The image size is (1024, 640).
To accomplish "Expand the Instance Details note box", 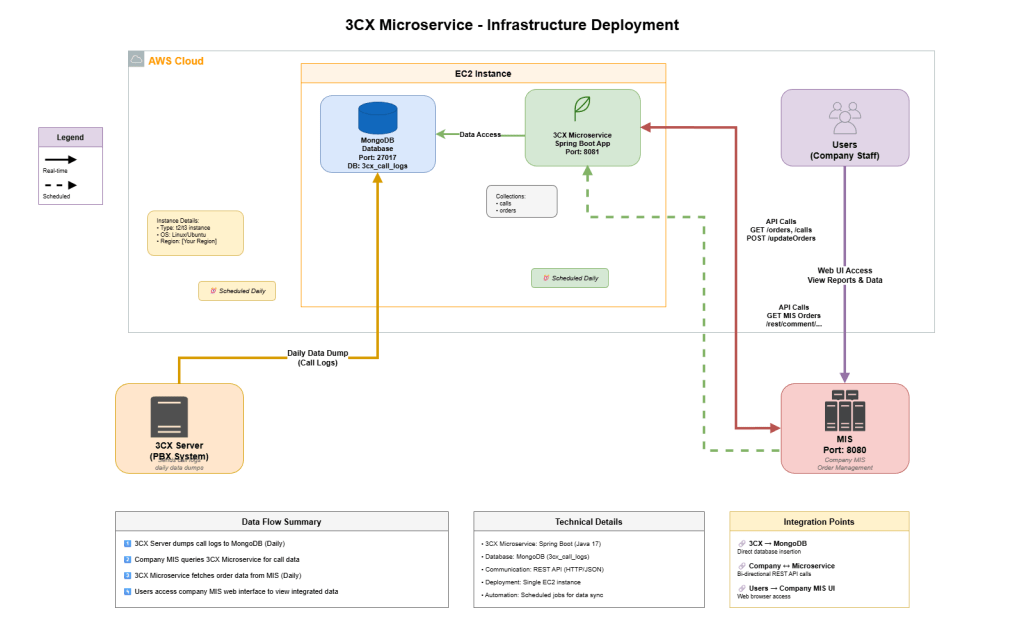I will 196,232.
